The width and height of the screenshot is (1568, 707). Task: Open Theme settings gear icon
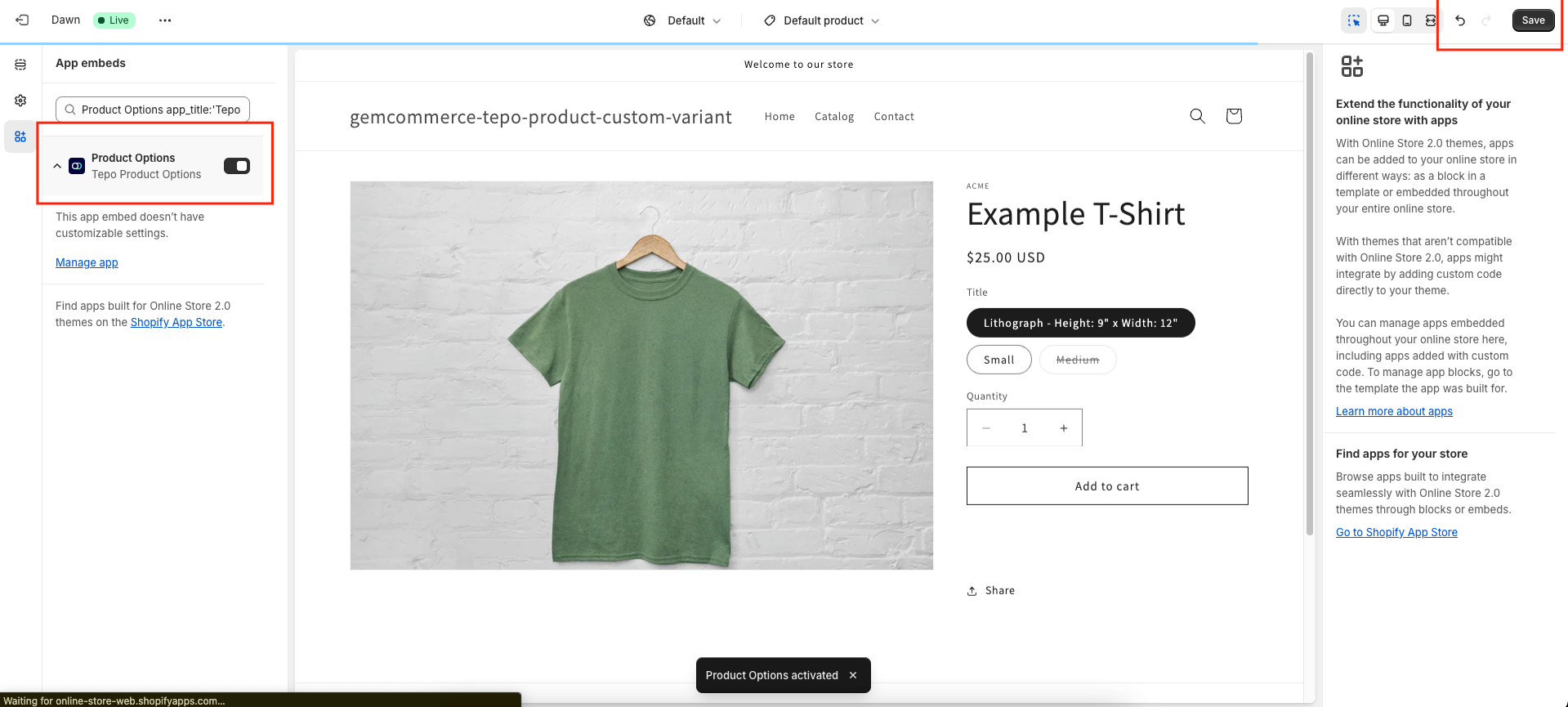[20, 101]
